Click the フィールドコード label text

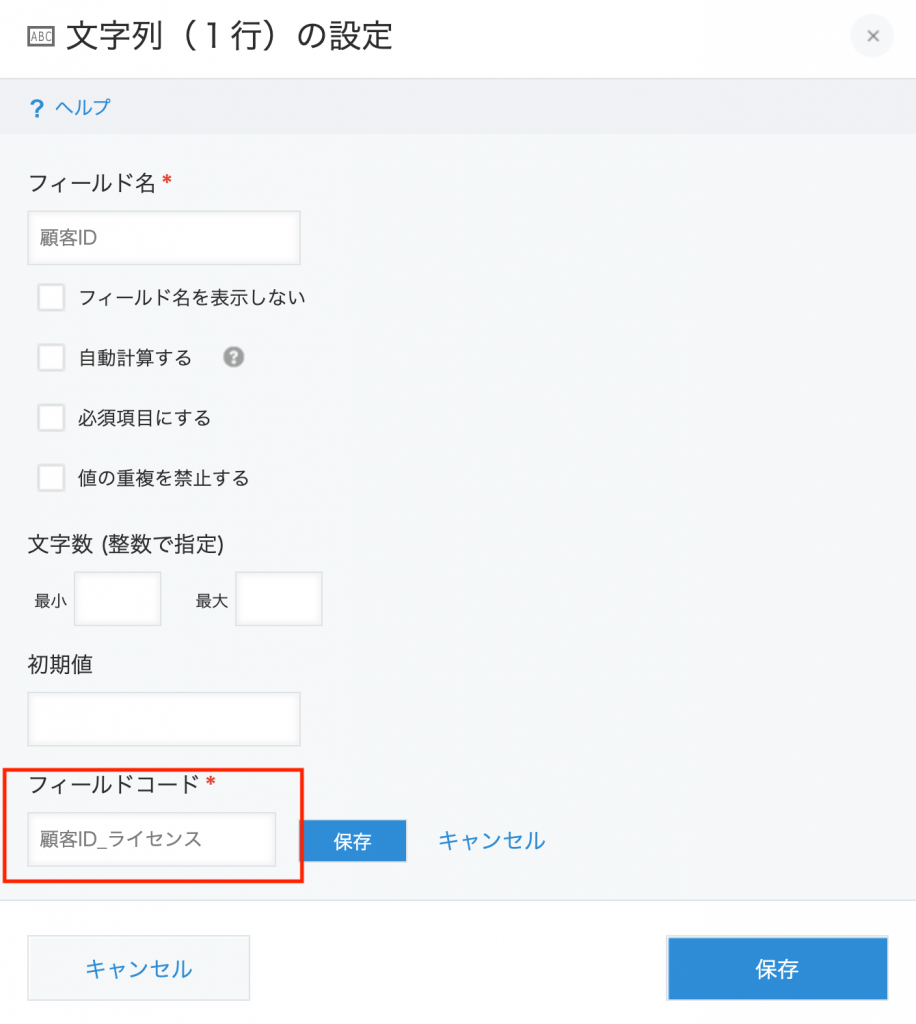114,784
